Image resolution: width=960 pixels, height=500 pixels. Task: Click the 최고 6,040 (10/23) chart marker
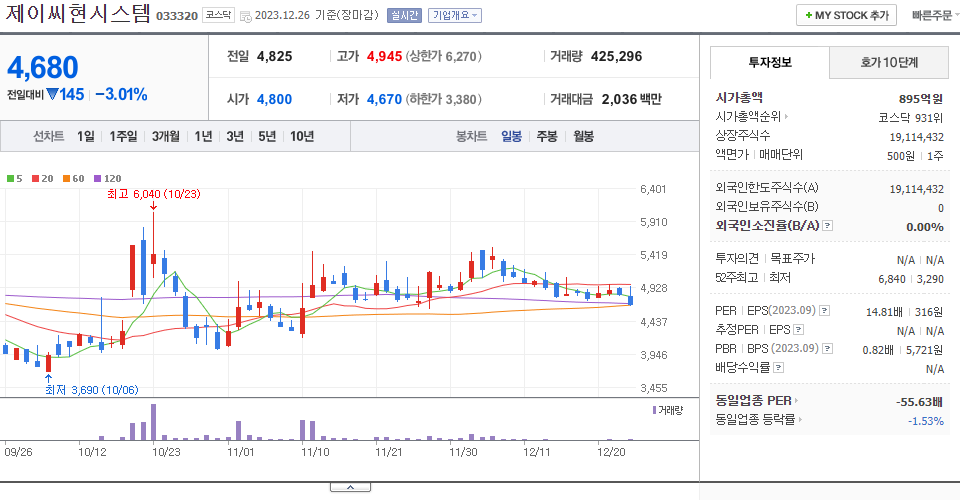tap(154, 194)
